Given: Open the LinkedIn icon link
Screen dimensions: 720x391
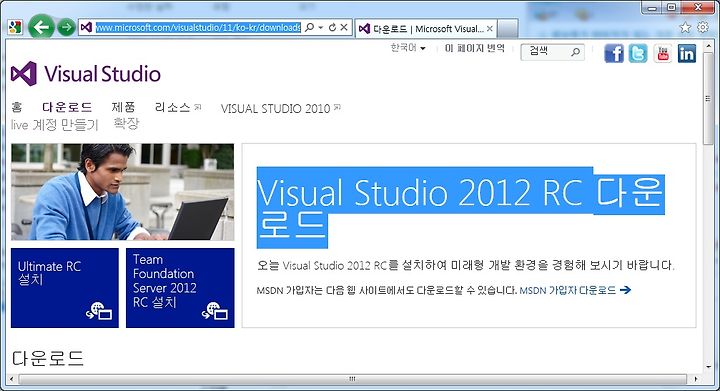Looking at the screenshot, I should click(x=687, y=53).
